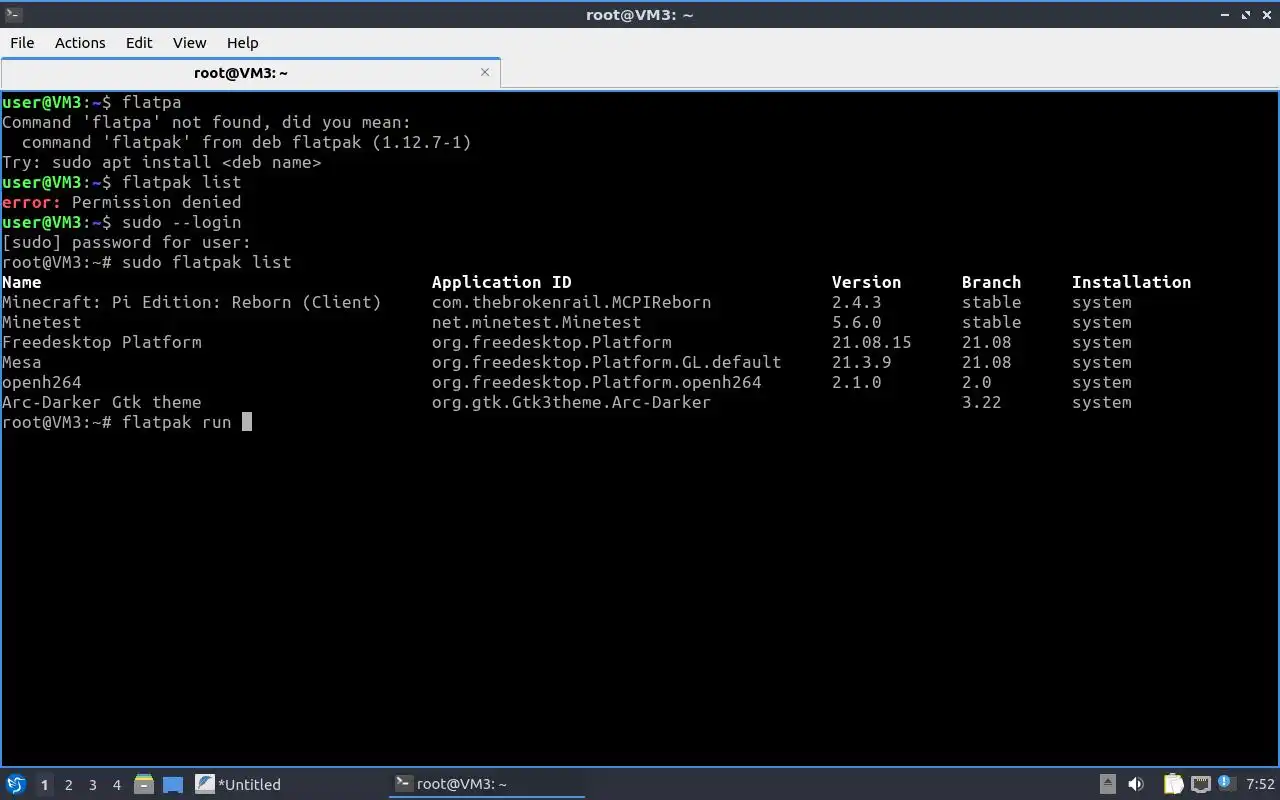Open the network connection tray icon
The width and height of the screenshot is (1280, 800).
pyautogui.click(x=1201, y=785)
